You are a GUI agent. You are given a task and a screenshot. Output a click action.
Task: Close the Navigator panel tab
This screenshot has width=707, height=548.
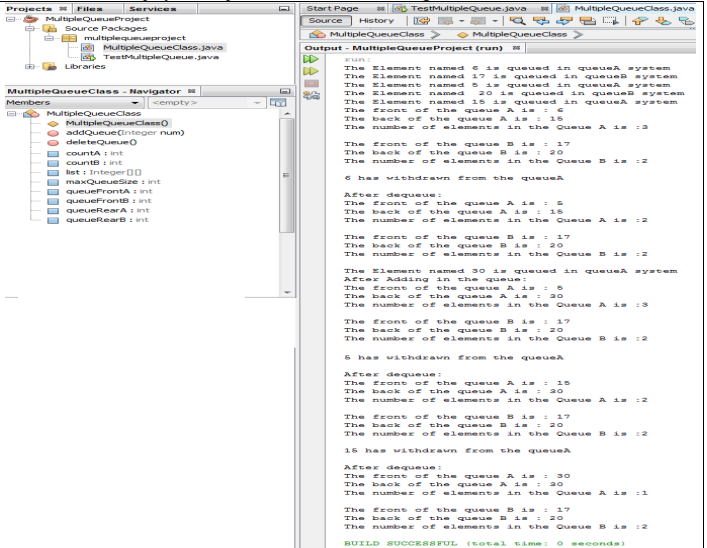point(192,91)
